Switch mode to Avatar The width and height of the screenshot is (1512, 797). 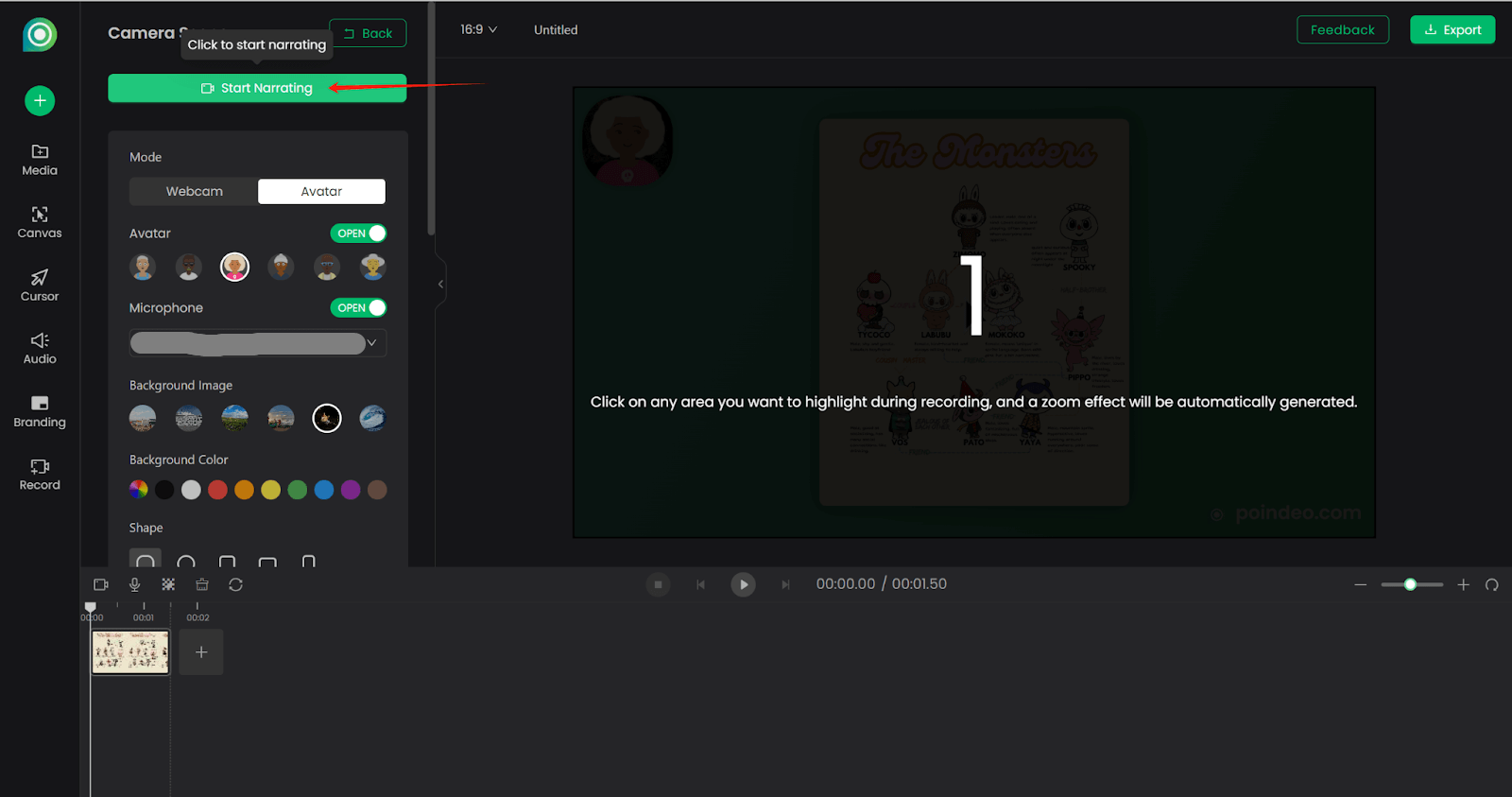coord(321,191)
